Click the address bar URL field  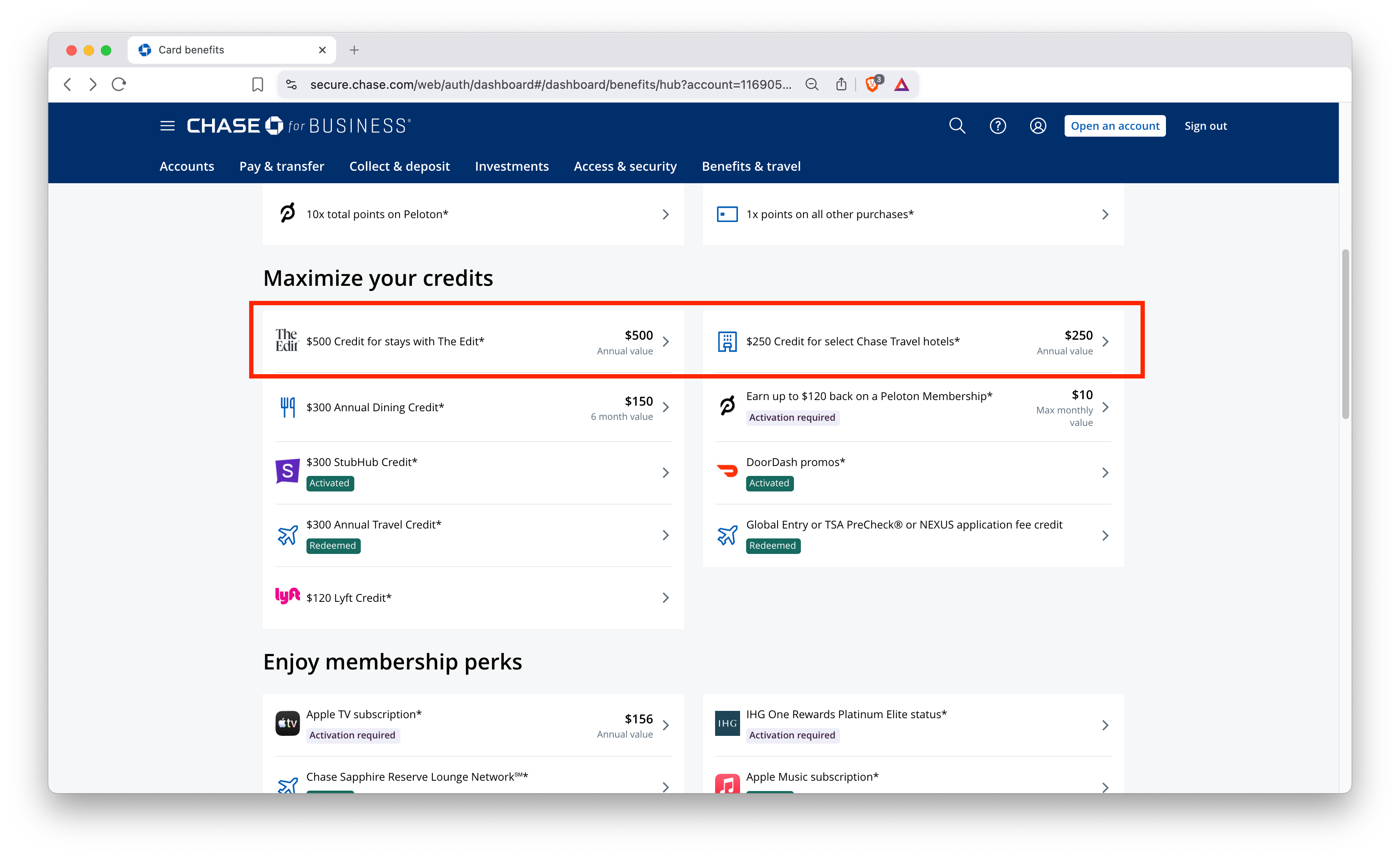tap(550, 84)
